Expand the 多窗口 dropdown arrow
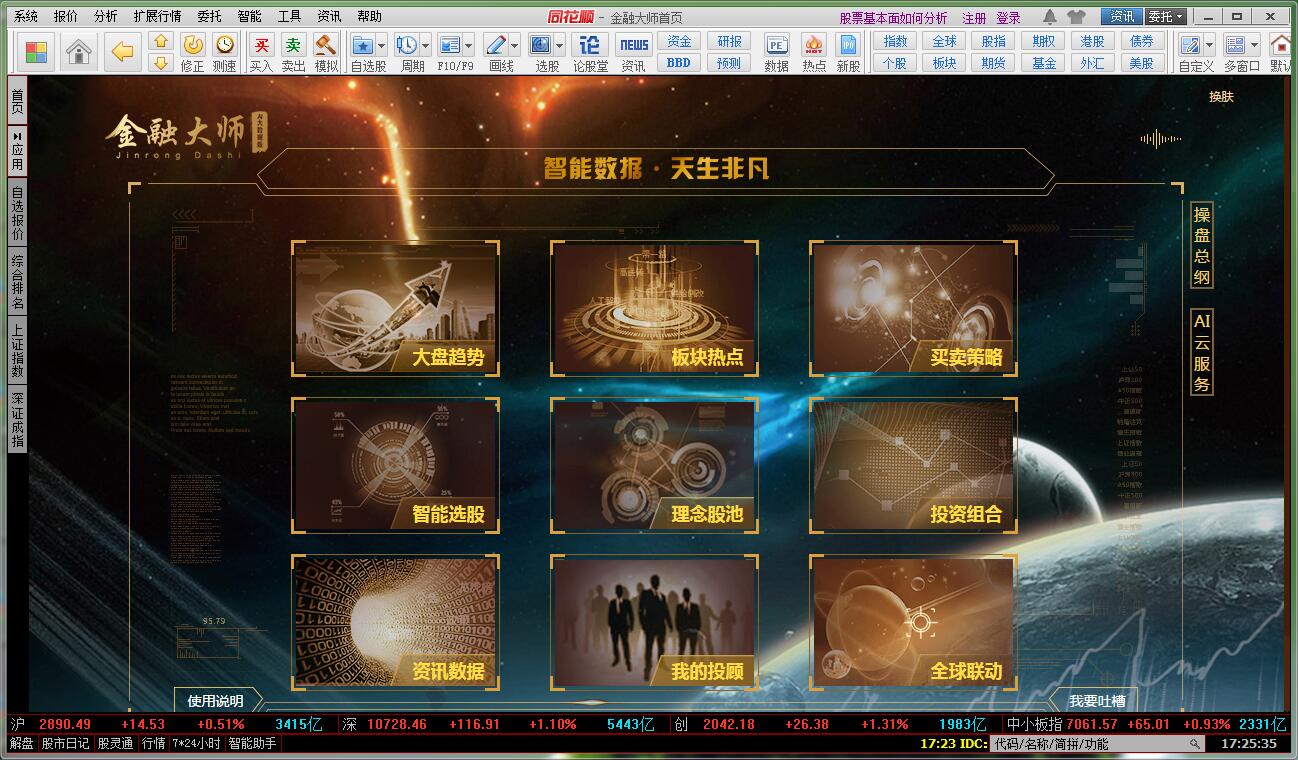 (1255, 46)
